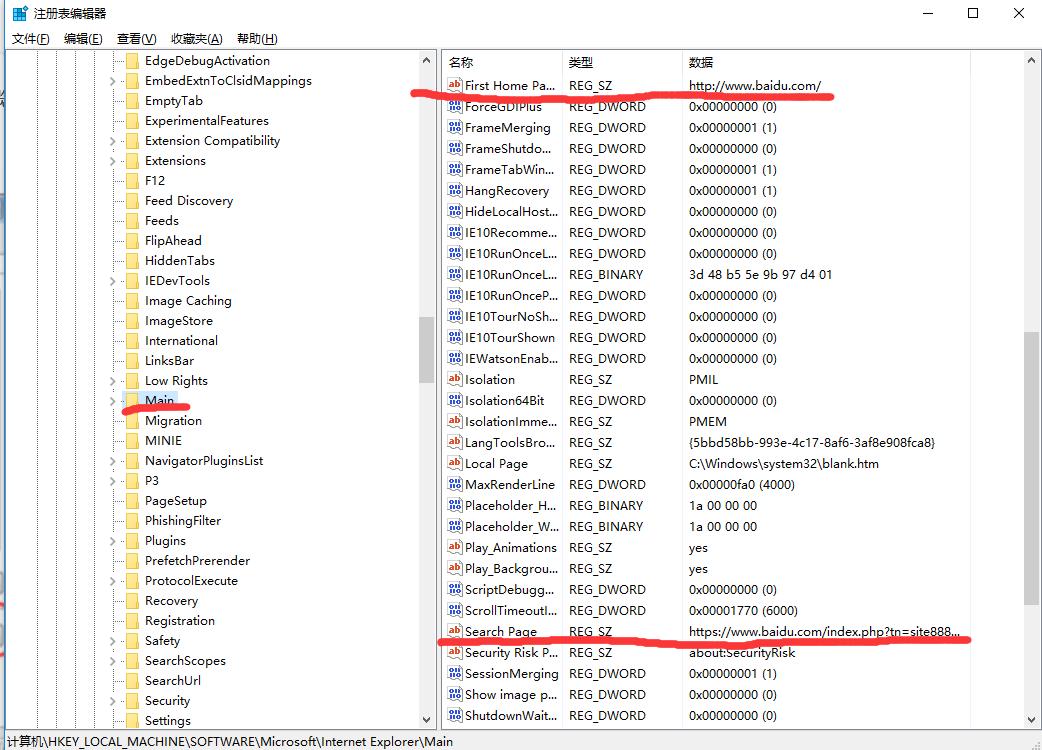Click the value list vertical scrollbar thumb
This screenshot has height=750, width=1042.
tap(1032, 467)
